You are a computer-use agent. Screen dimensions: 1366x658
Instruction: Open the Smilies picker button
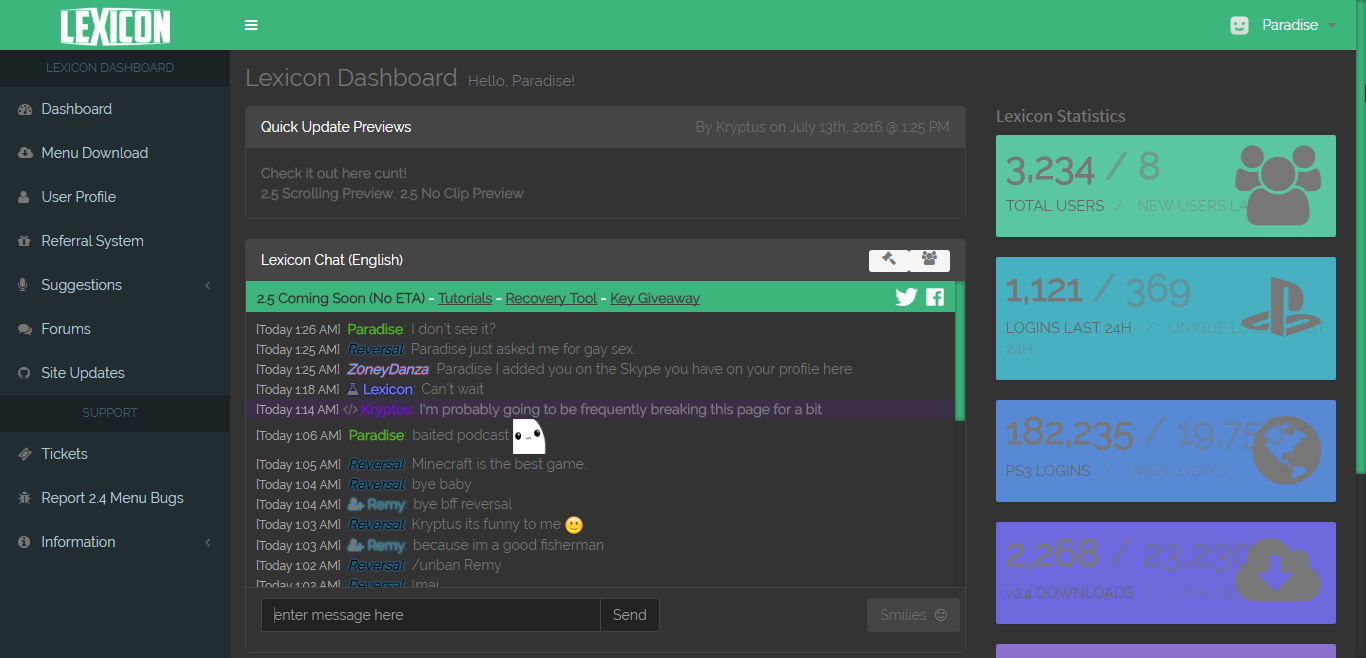tap(913, 615)
